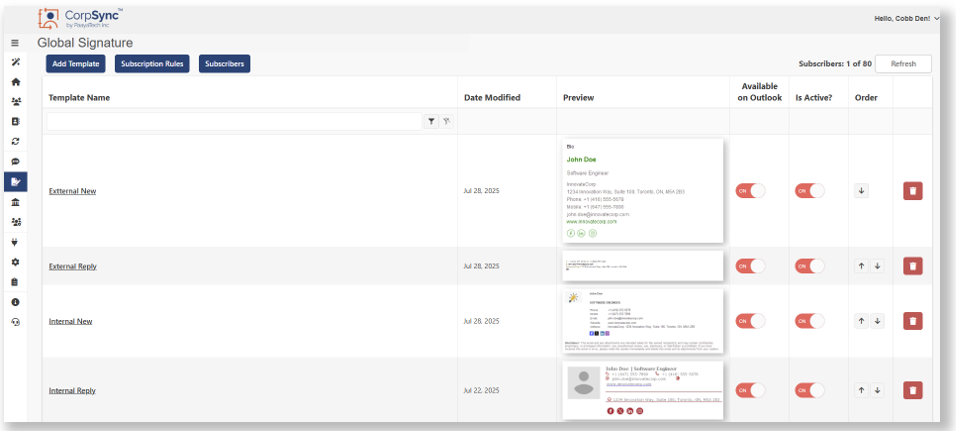Open the hamburger menu icon
The width and height of the screenshot is (956, 431).
coord(15,43)
